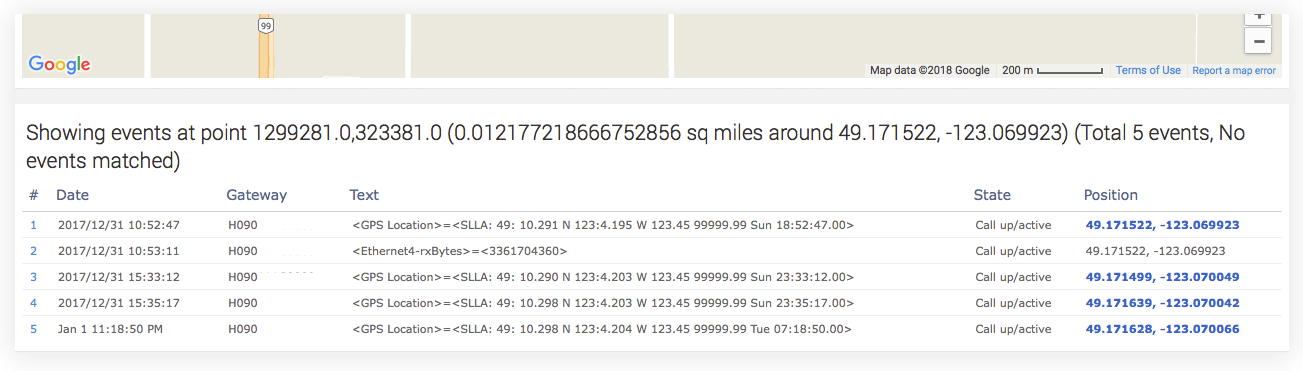Zoom out the map with minus button
Viewport: 1303px width, 371px height.
pos(1257,42)
